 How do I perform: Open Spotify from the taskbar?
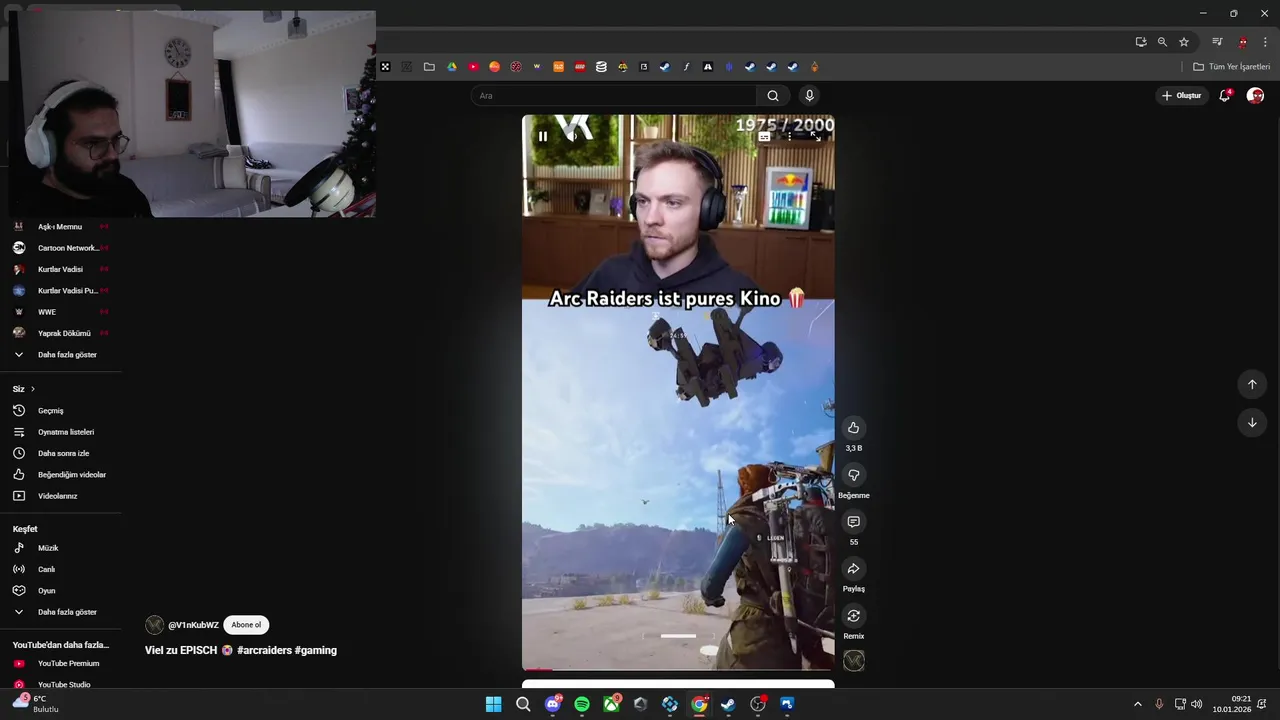(x=582, y=704)
